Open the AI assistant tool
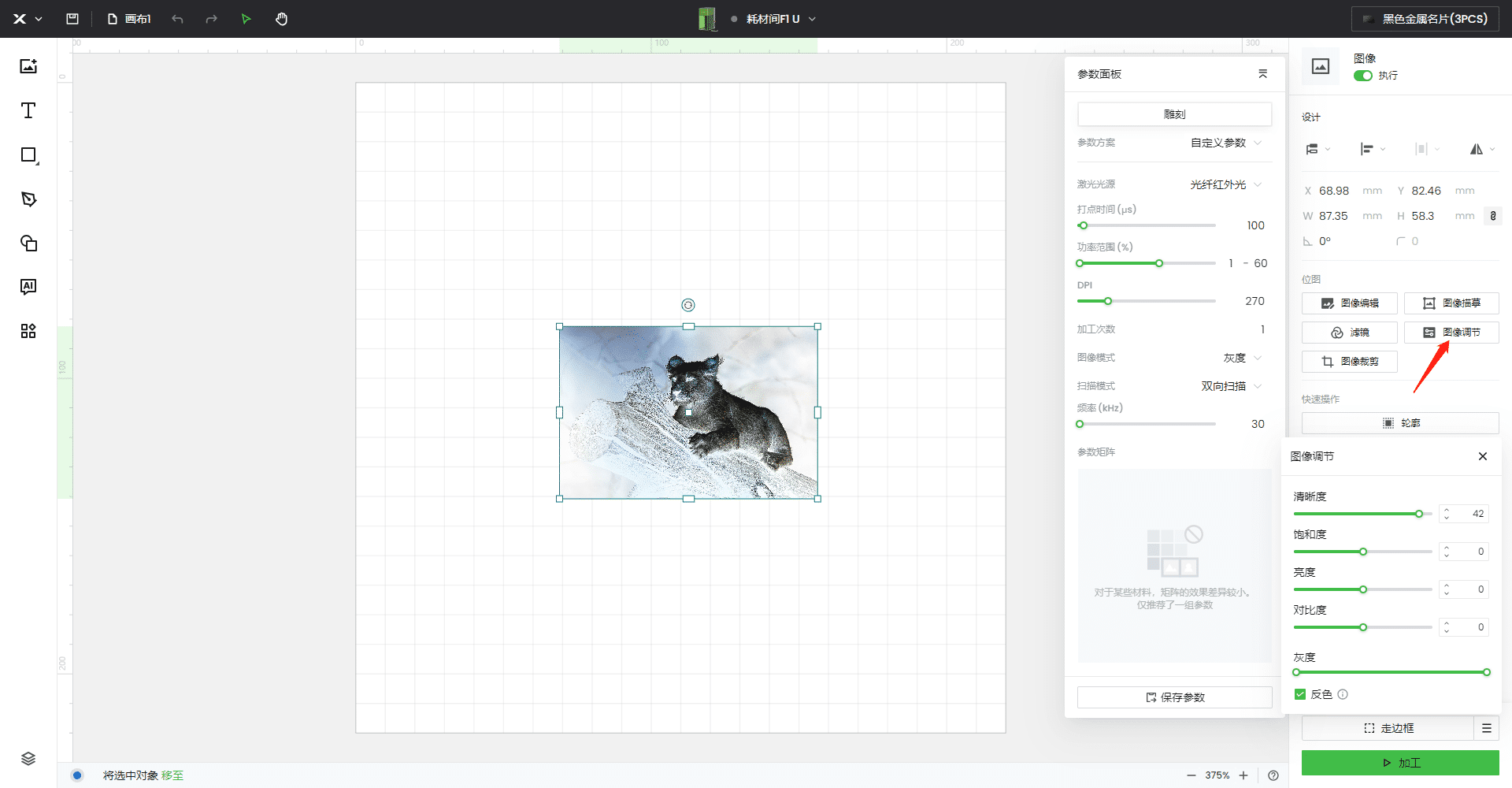 click(28, 287)
